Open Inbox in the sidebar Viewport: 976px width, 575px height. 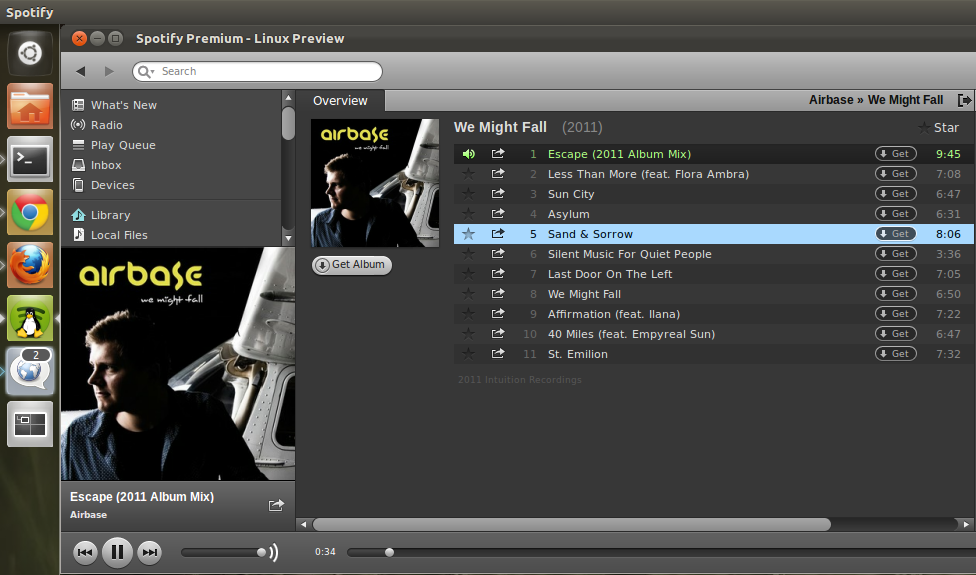click(x=106, y=165)
